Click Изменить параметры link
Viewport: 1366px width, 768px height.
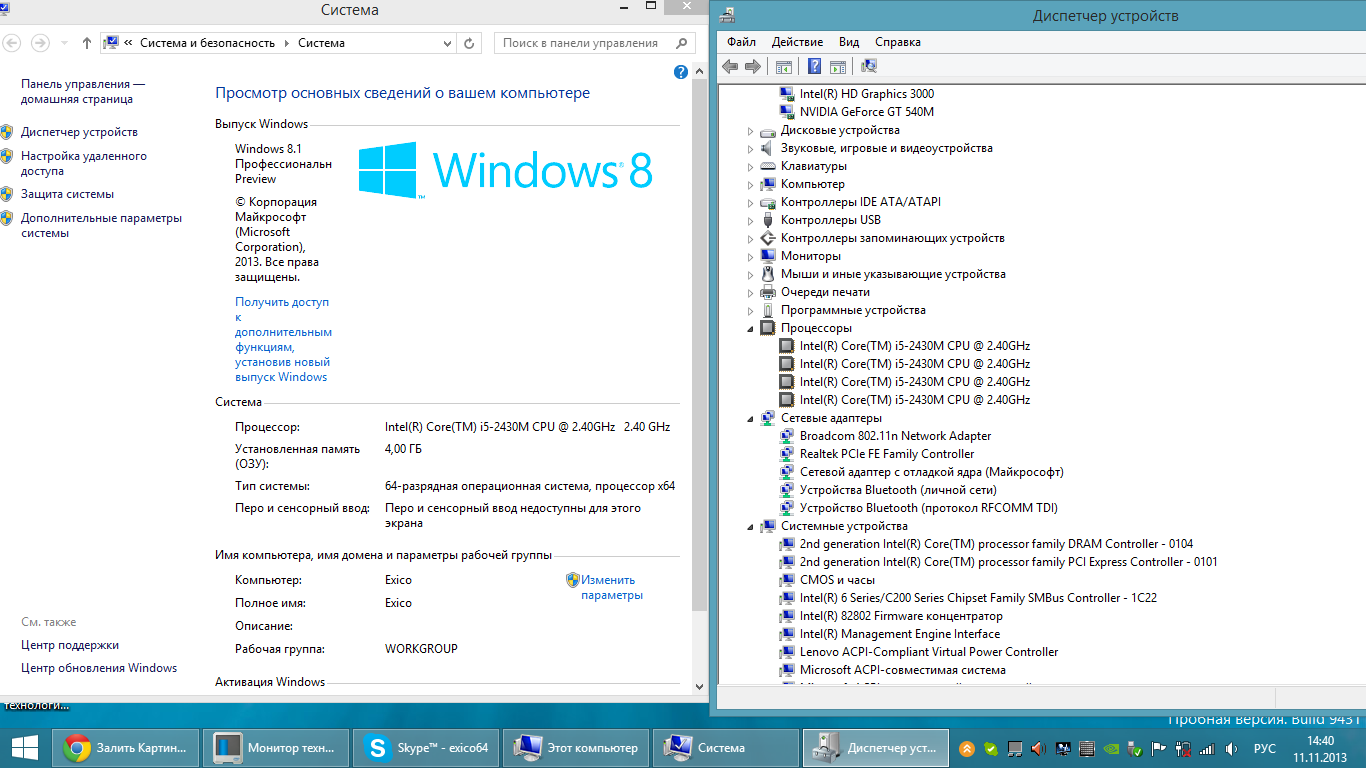click(611, 587)
